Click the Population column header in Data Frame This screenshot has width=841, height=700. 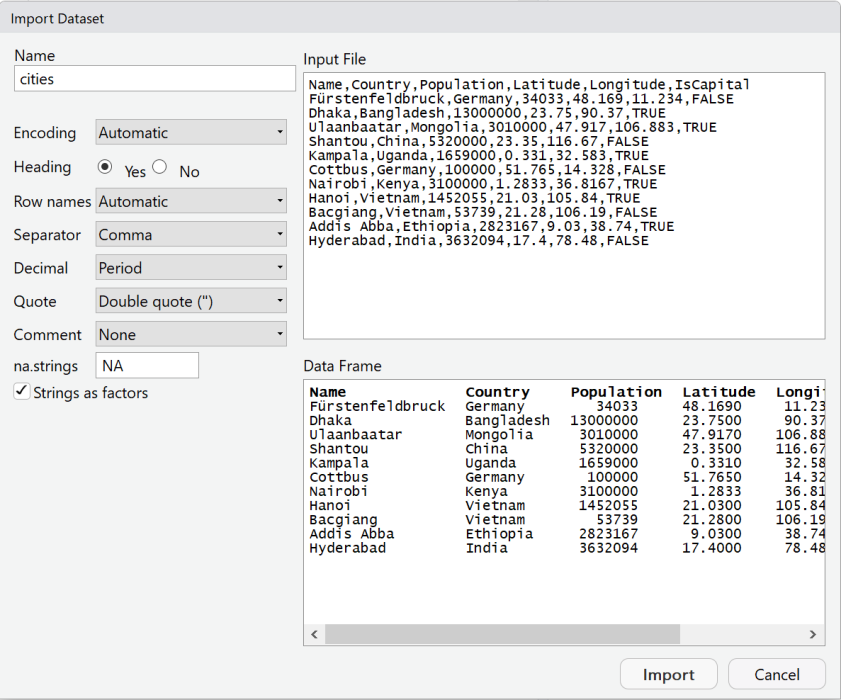coord(616,392)
